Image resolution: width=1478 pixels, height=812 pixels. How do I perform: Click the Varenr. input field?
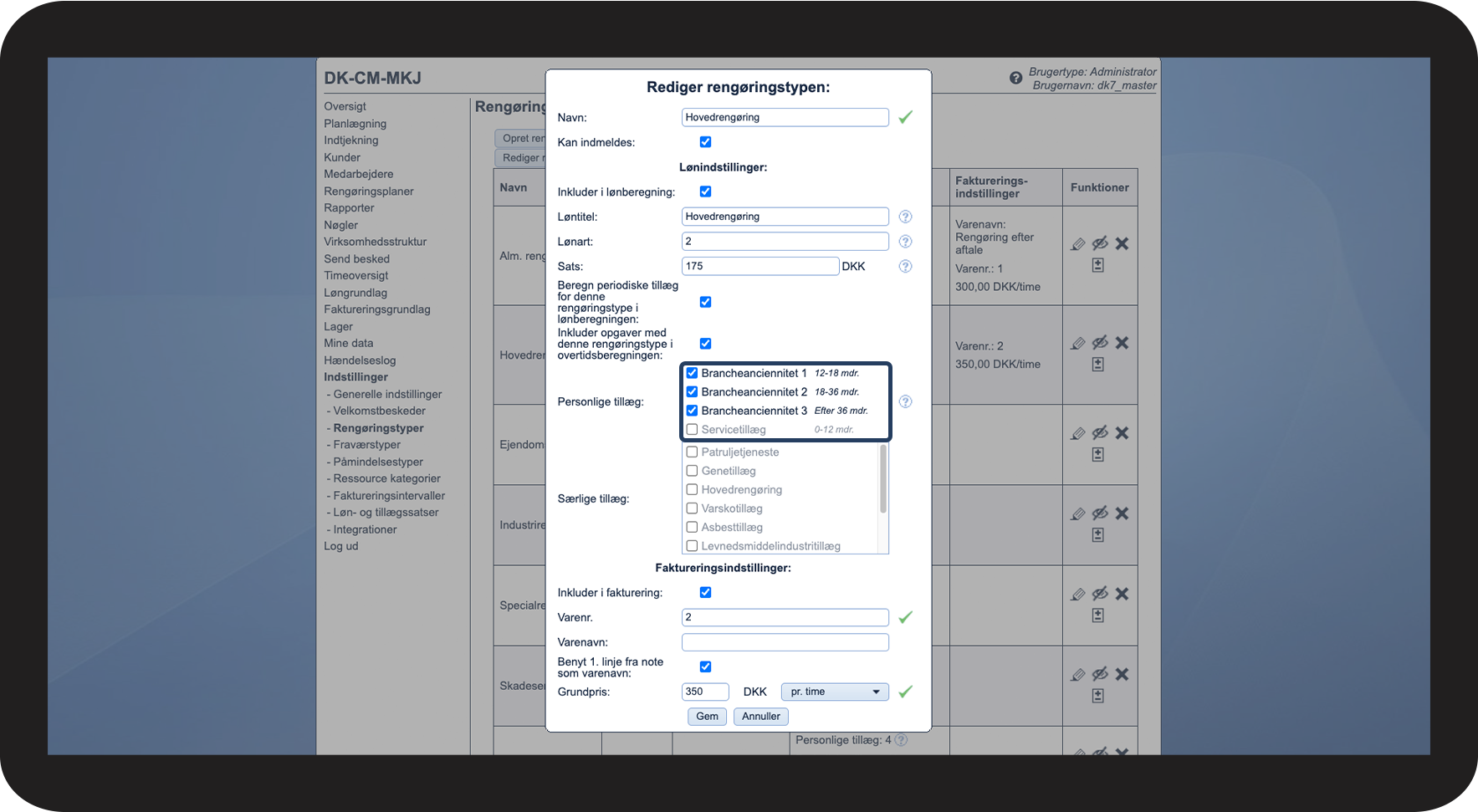coord(785,617)
